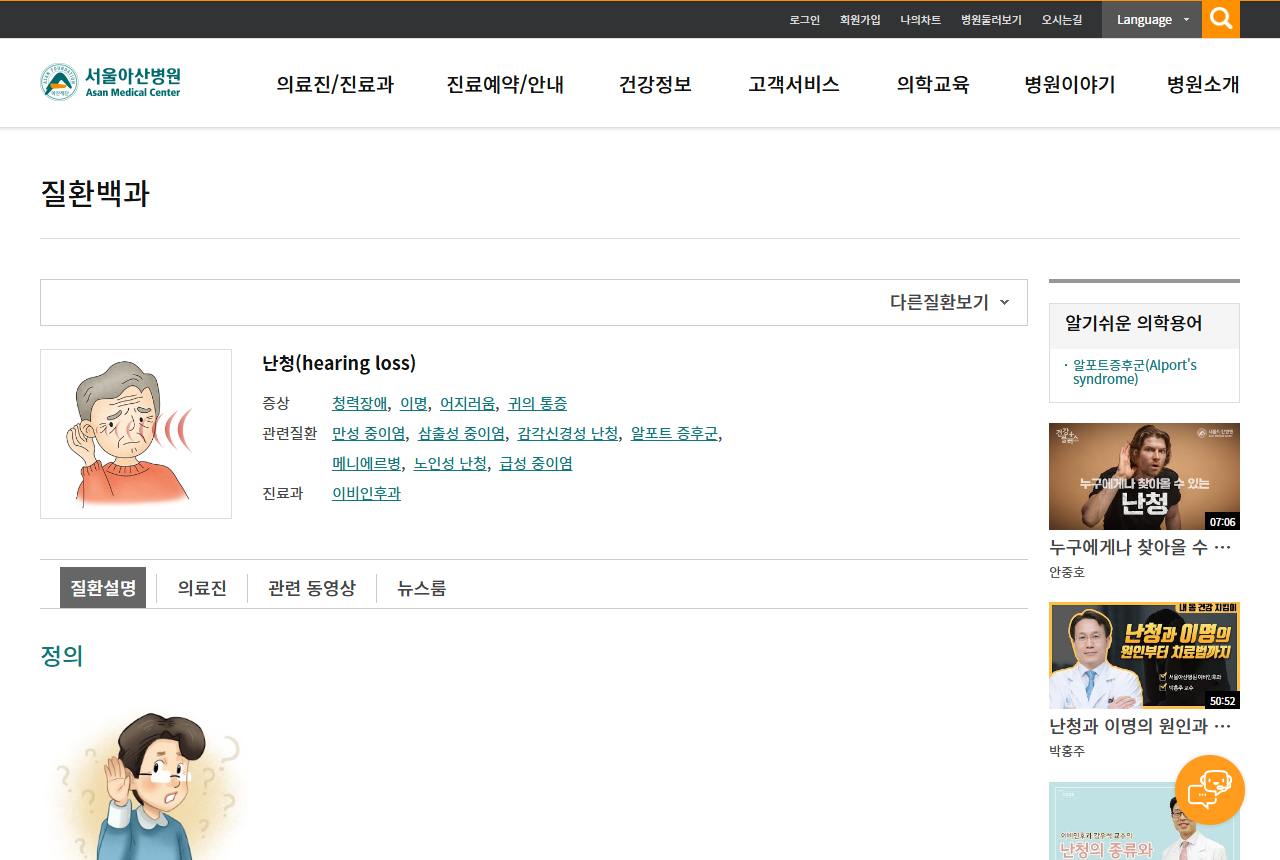Open the 나의차트 link
Screen dimensions: 1280x860
pos(920,20)
